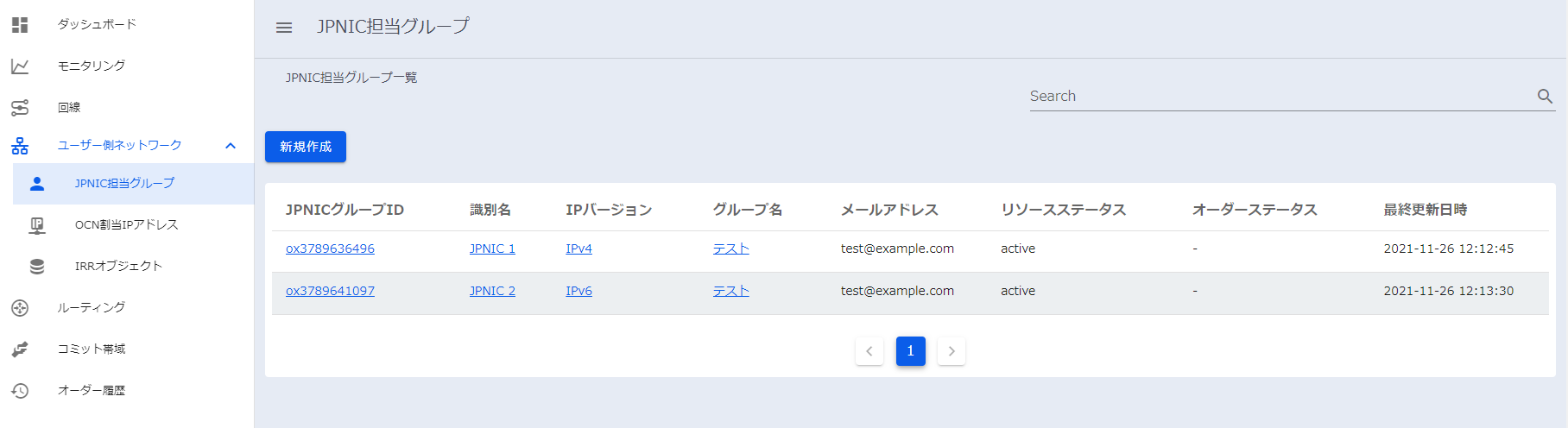Click the Dashboard grid icon
The image size is (1568, 428).
tap(20, 25)
